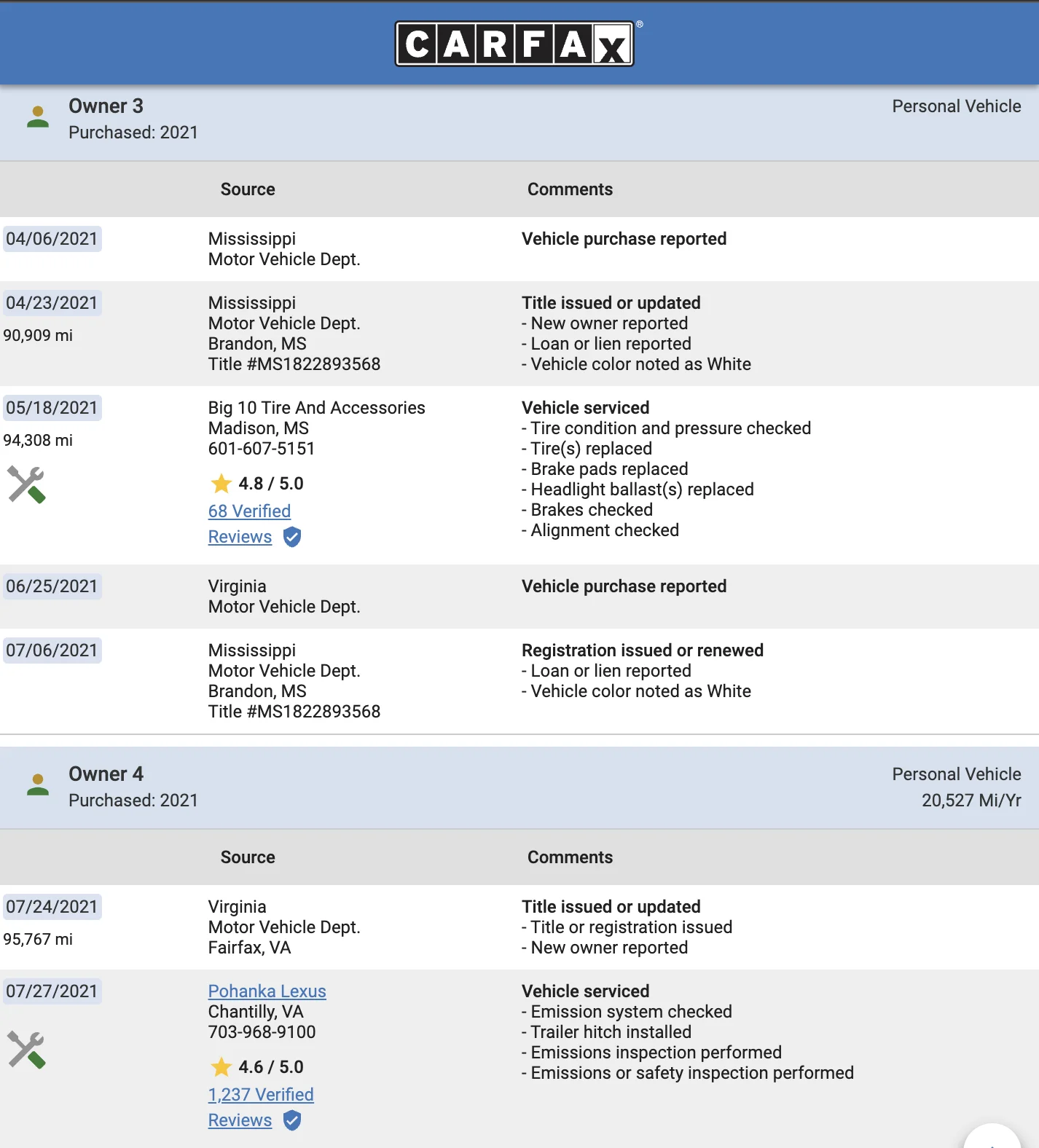Select the 05/18/2021 date badge
The image size is (1039, 1148).
click(52, 408)
